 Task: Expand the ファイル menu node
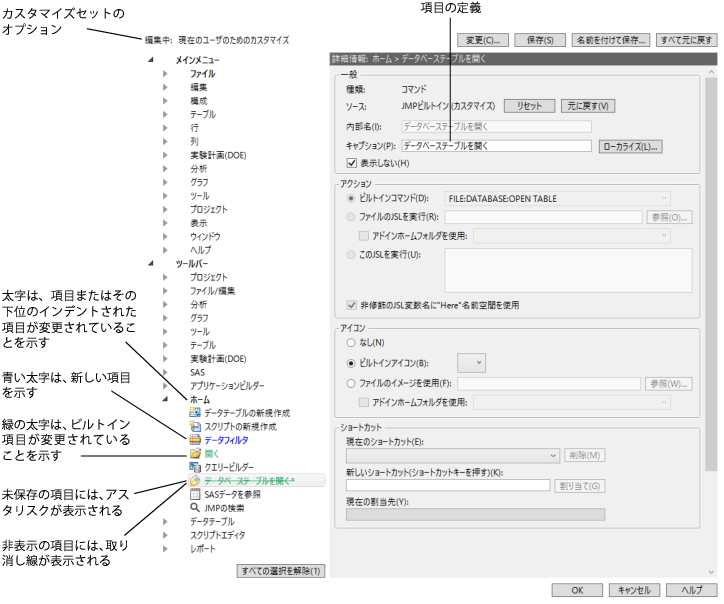coord(165,73)
